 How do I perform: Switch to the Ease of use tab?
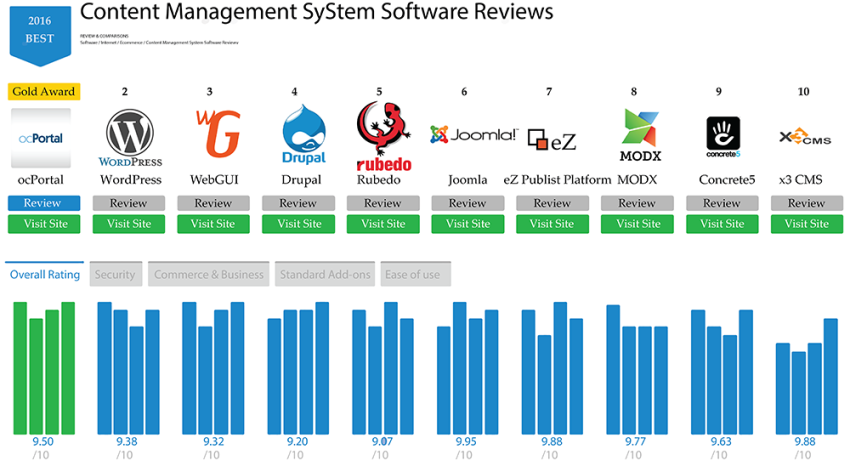pos(415,274)
